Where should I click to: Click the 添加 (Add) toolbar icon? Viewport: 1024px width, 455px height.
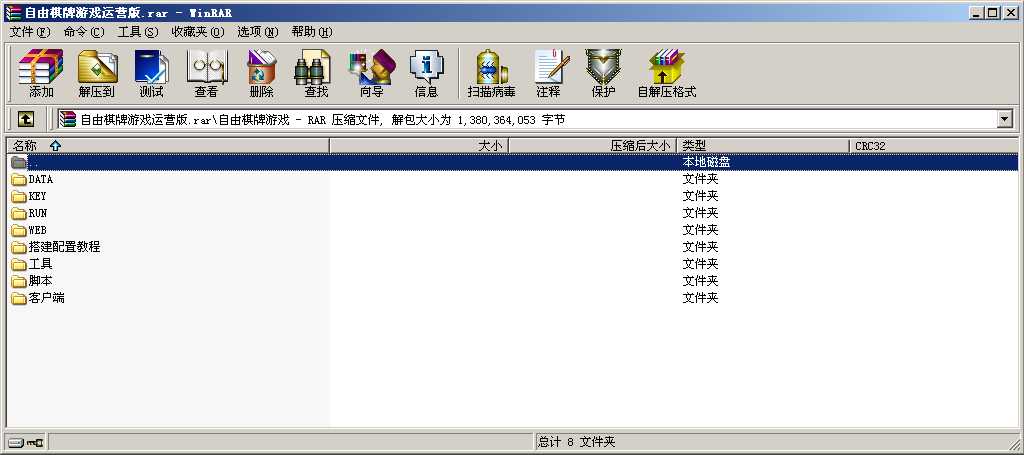41,73
